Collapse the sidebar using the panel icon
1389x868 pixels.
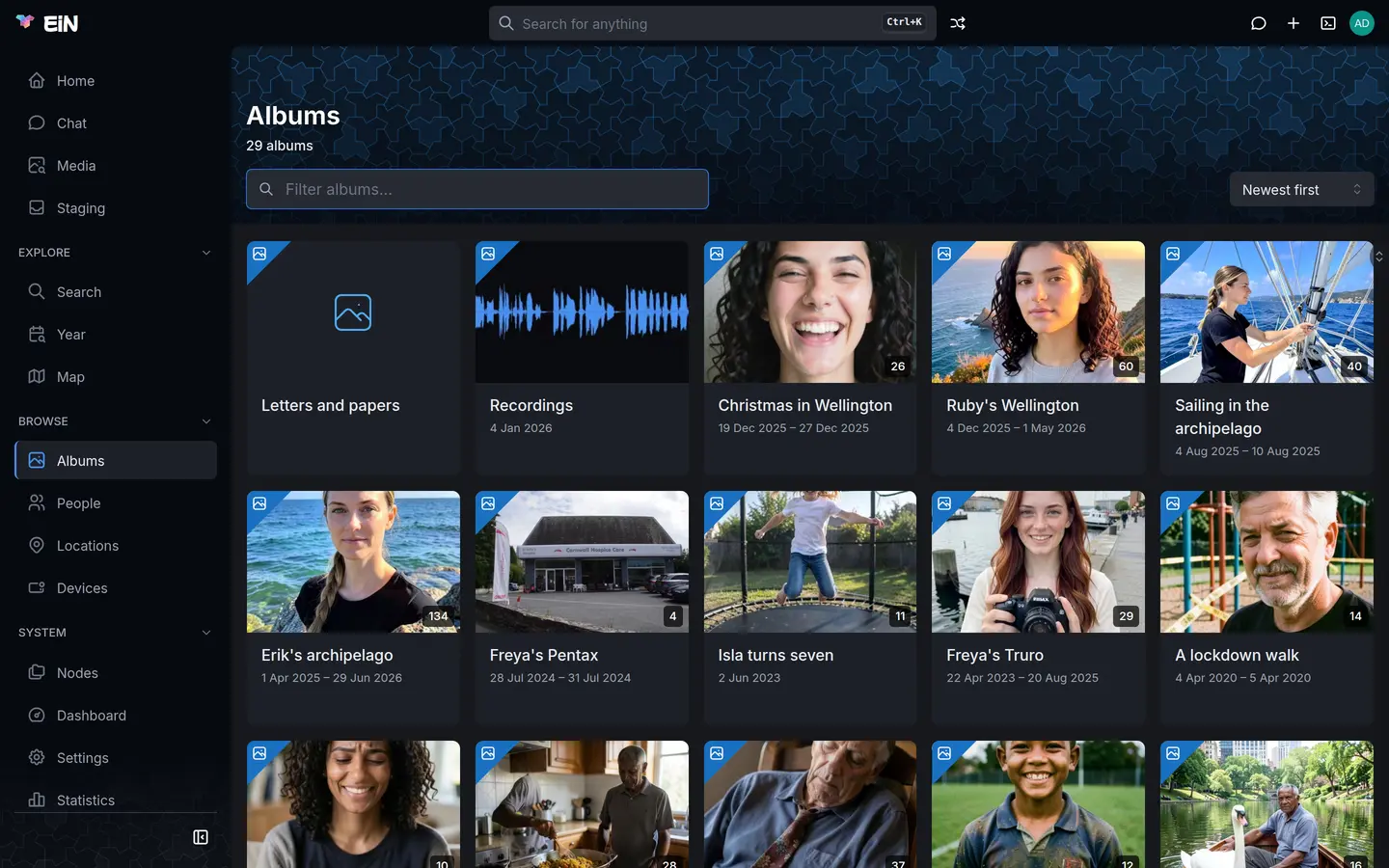click(201, 837)
